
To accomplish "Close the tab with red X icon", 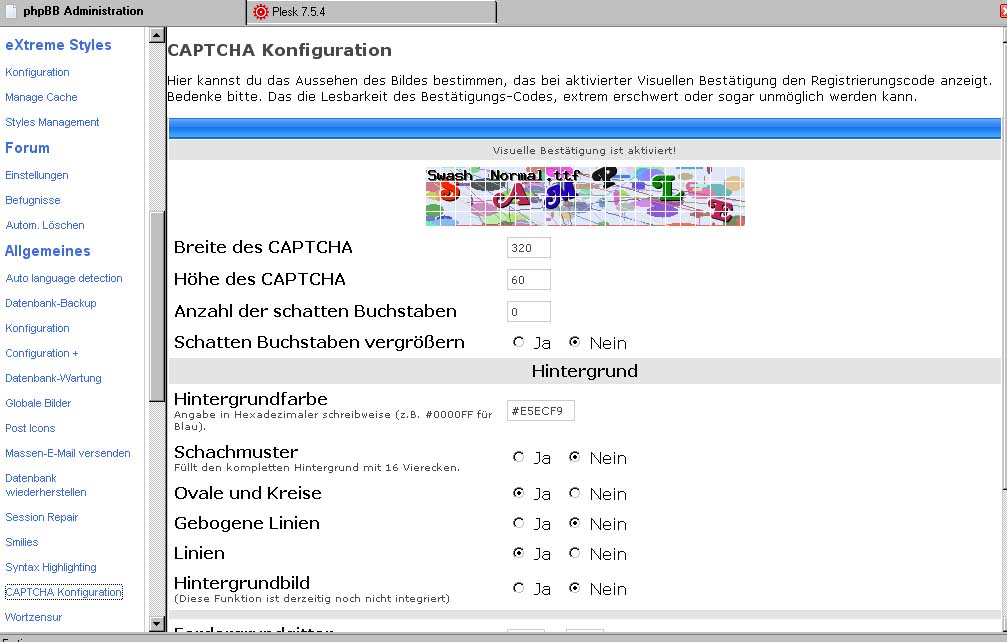I will (x=1001, y=11).
